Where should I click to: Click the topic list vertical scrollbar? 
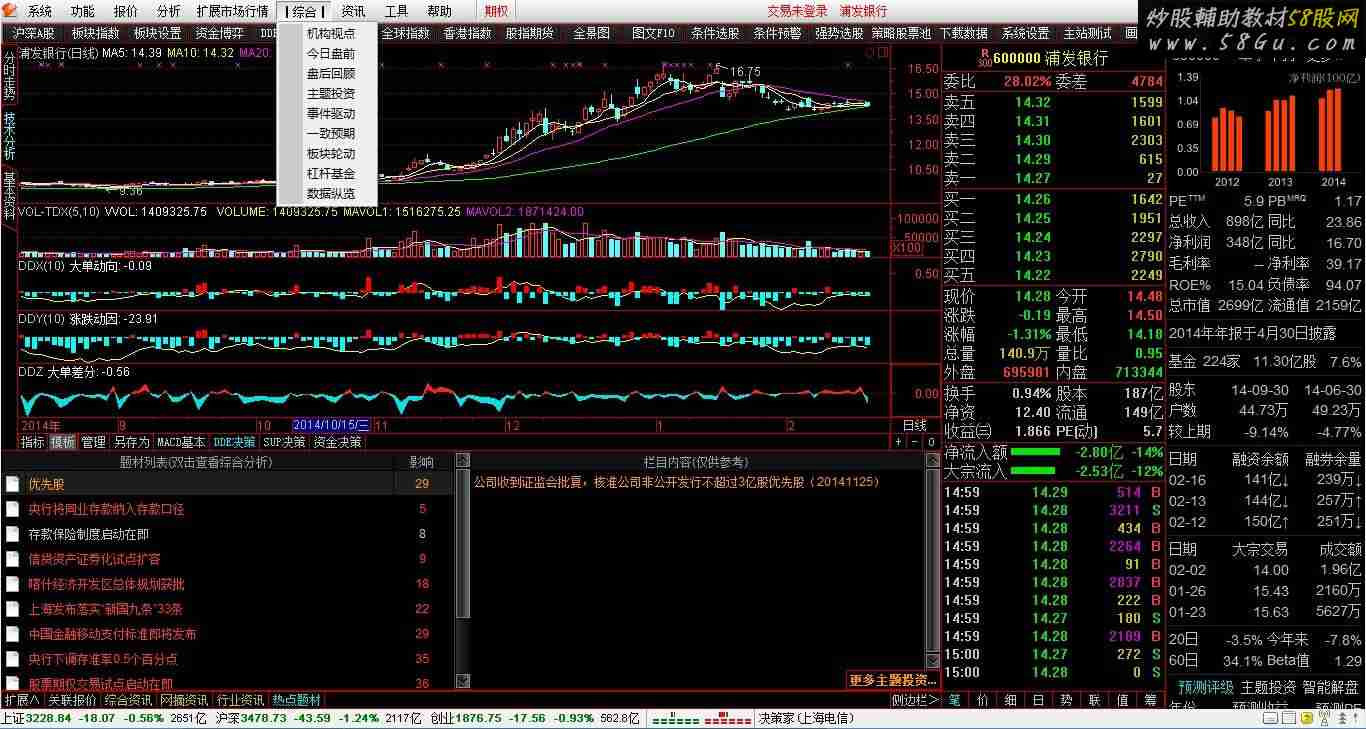pos(462,570)
